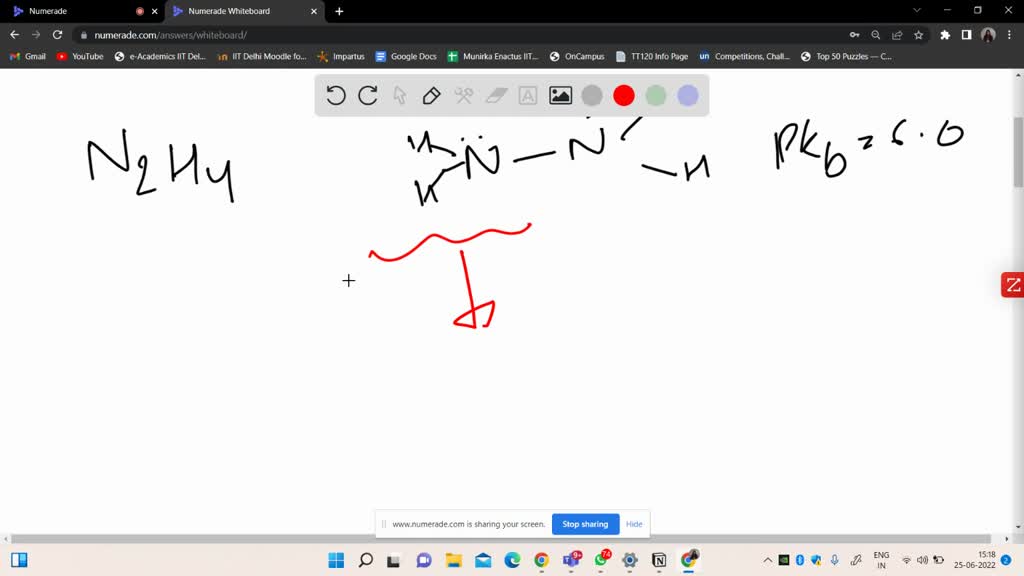Screen dimensions: 1024x576
Task: Toggle the browser side panel
Action: pos(967,35)
